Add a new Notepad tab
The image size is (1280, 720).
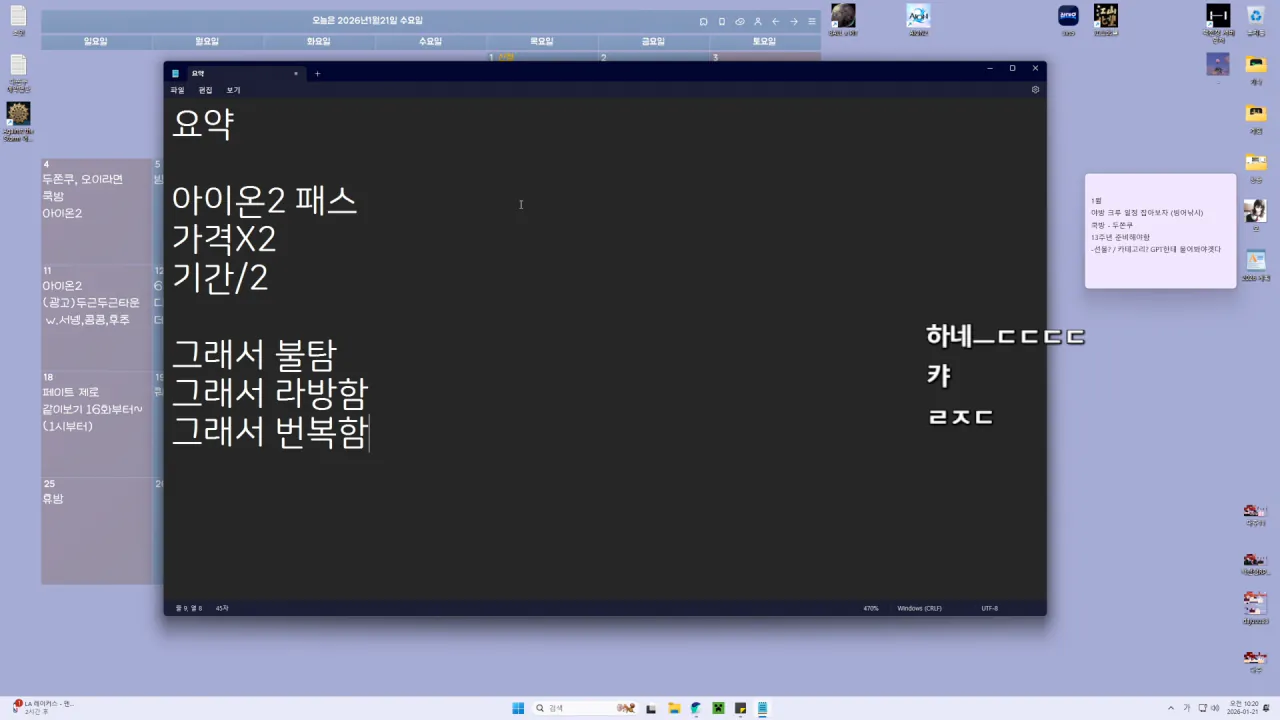tap(318, 73)
